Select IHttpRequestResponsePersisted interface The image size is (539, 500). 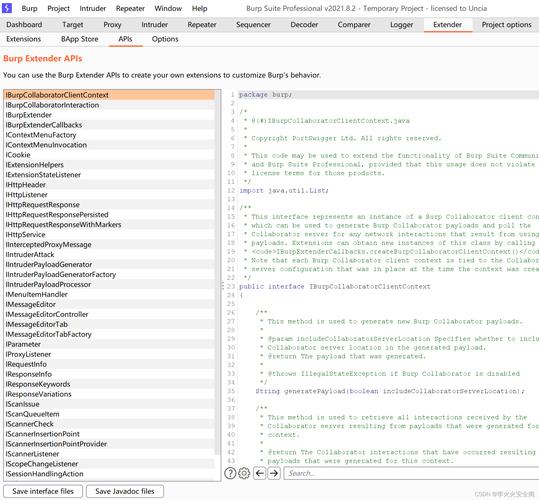(109, 214)
